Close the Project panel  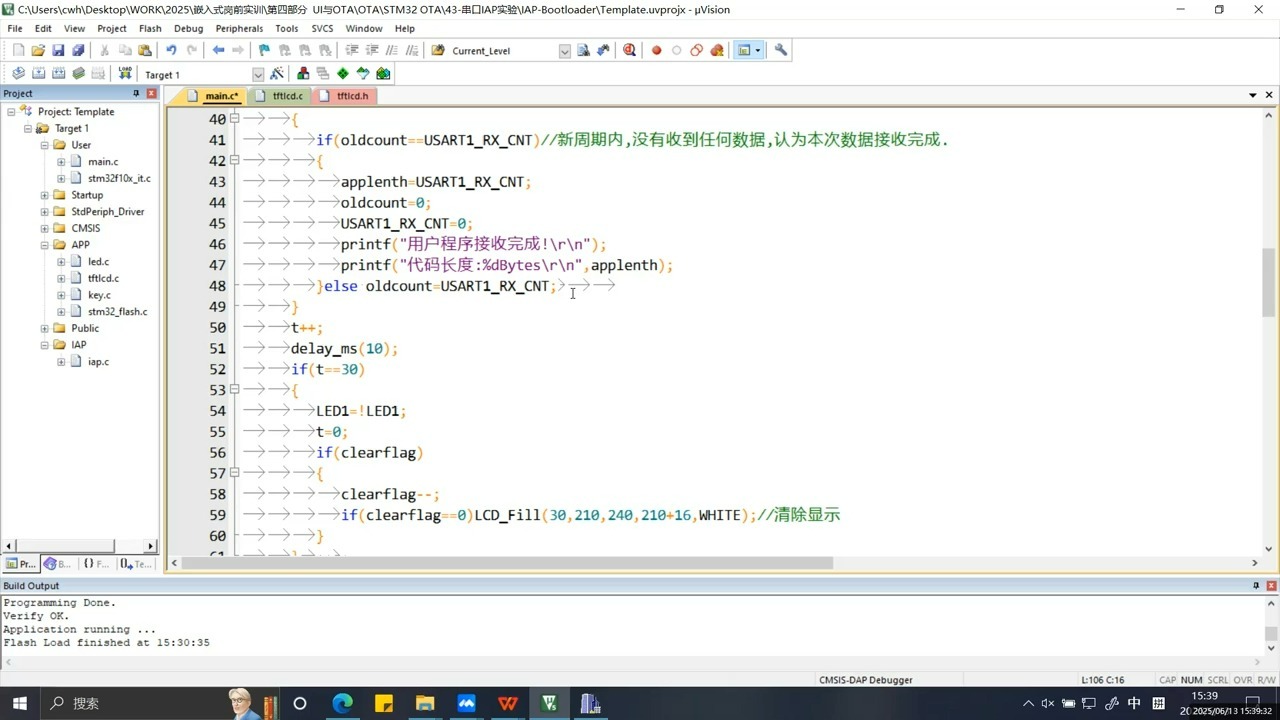coord(151,93)
